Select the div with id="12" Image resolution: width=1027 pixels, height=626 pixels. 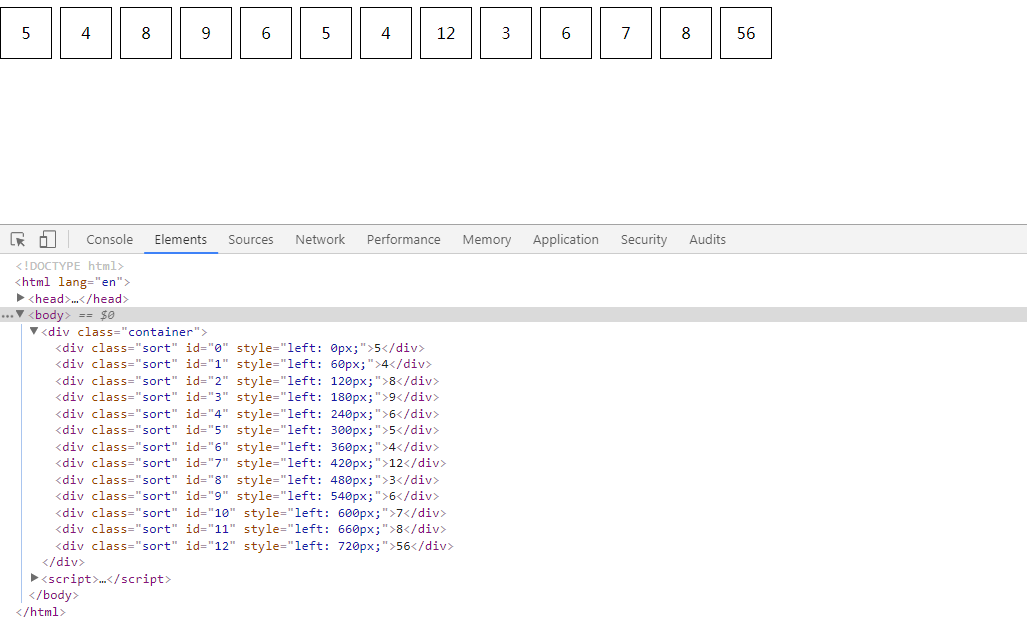click(x=255, y=545)
